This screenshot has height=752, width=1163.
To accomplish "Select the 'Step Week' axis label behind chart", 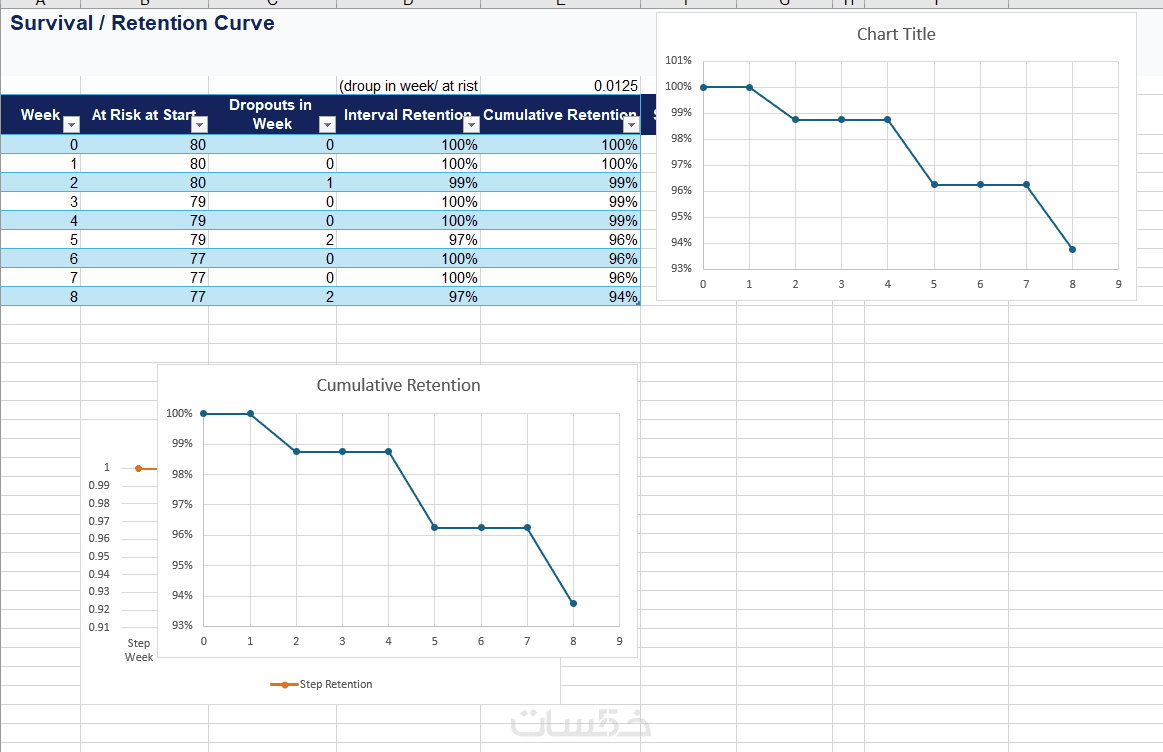I will tap(139, 650).
